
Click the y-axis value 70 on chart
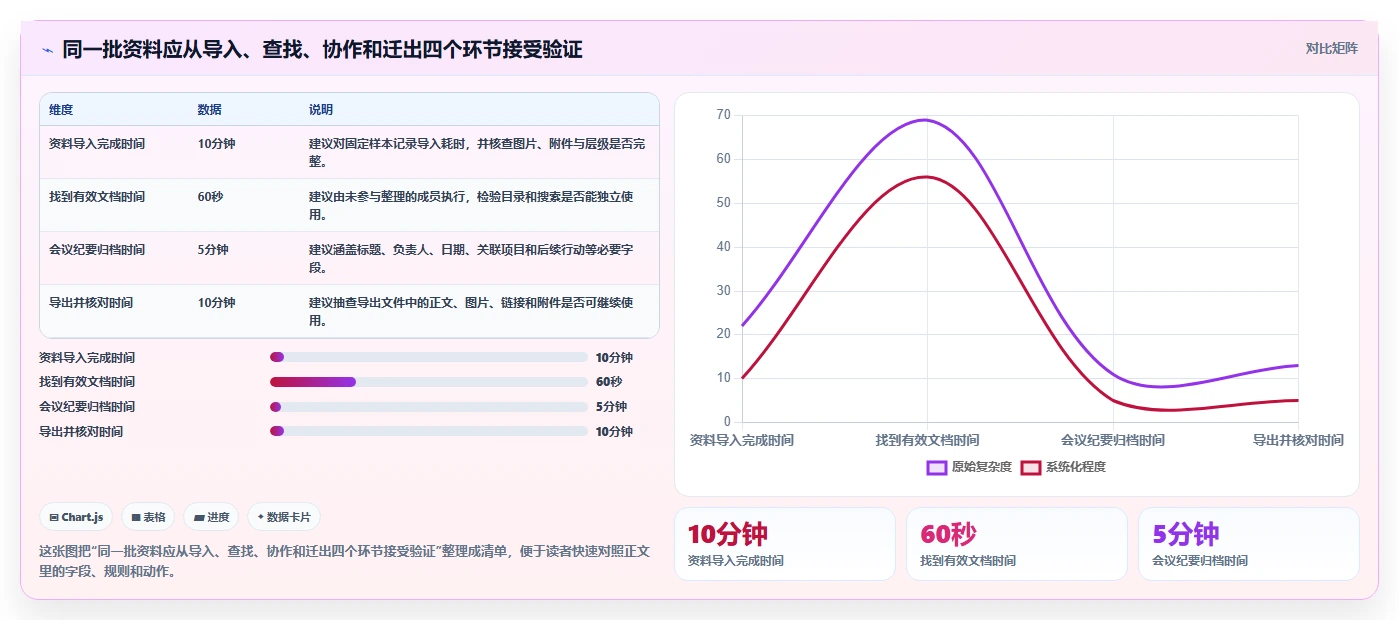724,115
